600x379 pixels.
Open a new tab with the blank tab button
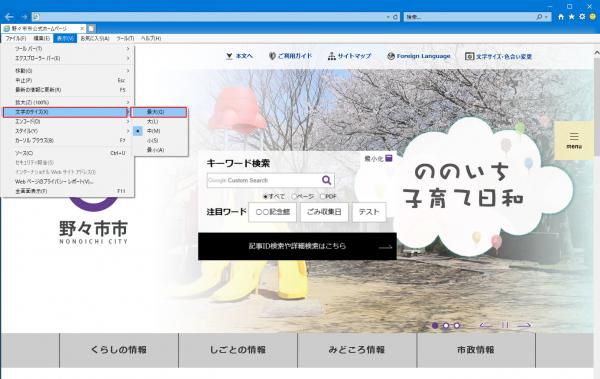point(91,29)
